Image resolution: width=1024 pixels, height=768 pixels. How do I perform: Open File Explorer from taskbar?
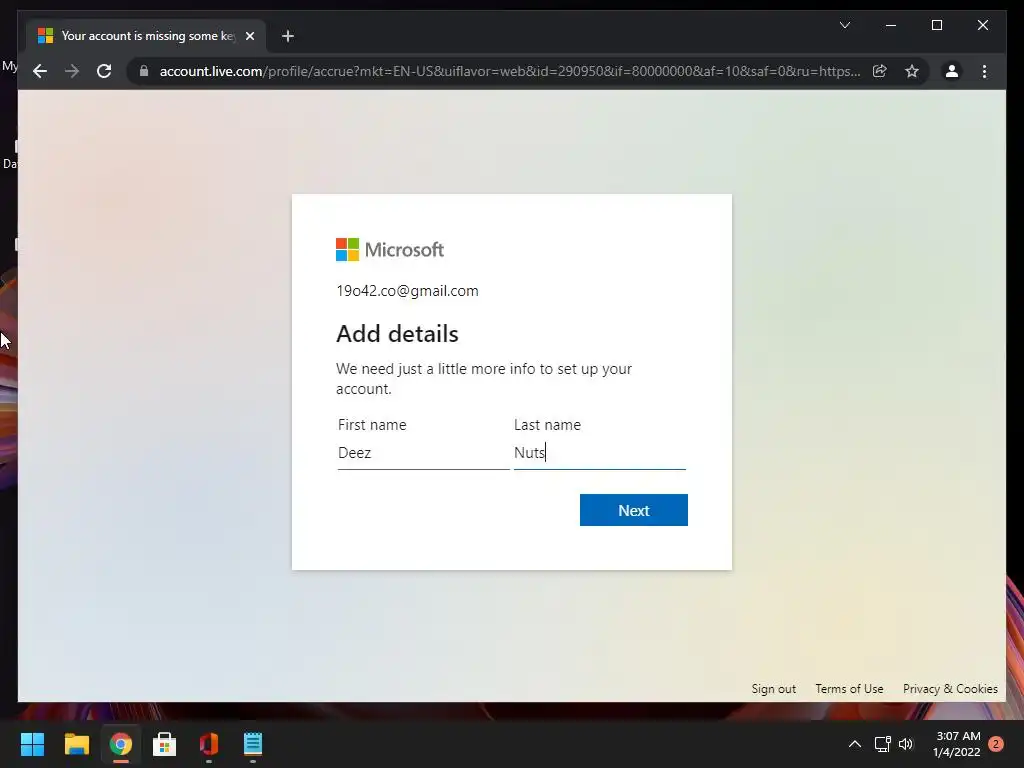[76, 744]
